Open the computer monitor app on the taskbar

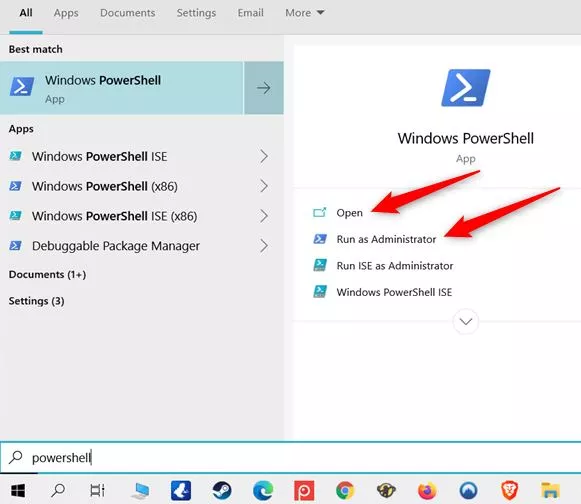140,491
